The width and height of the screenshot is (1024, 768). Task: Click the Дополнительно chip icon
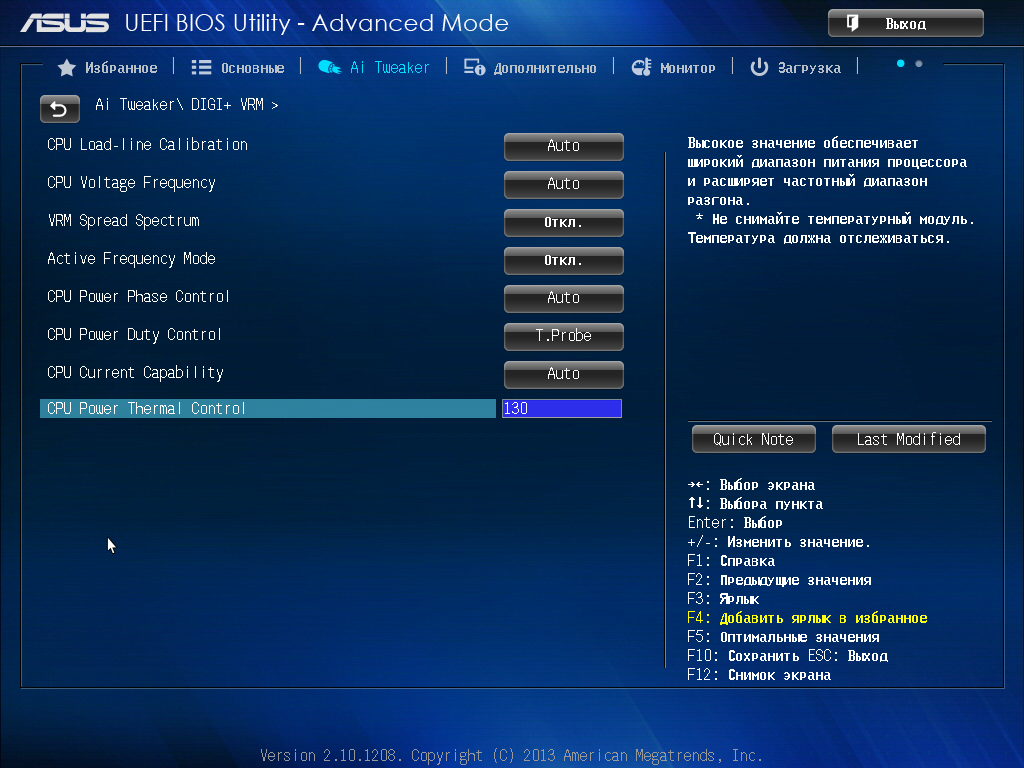pyautogui.click(x=474, y=67)
